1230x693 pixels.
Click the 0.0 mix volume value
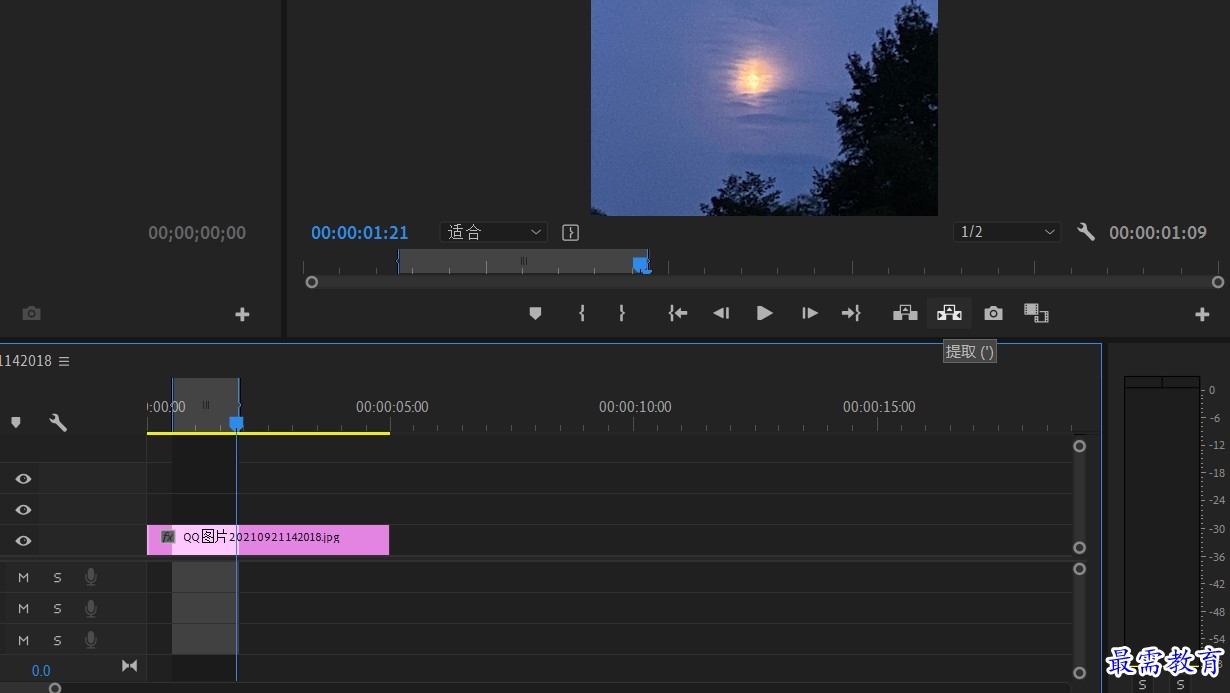click(x=41, y=670)
